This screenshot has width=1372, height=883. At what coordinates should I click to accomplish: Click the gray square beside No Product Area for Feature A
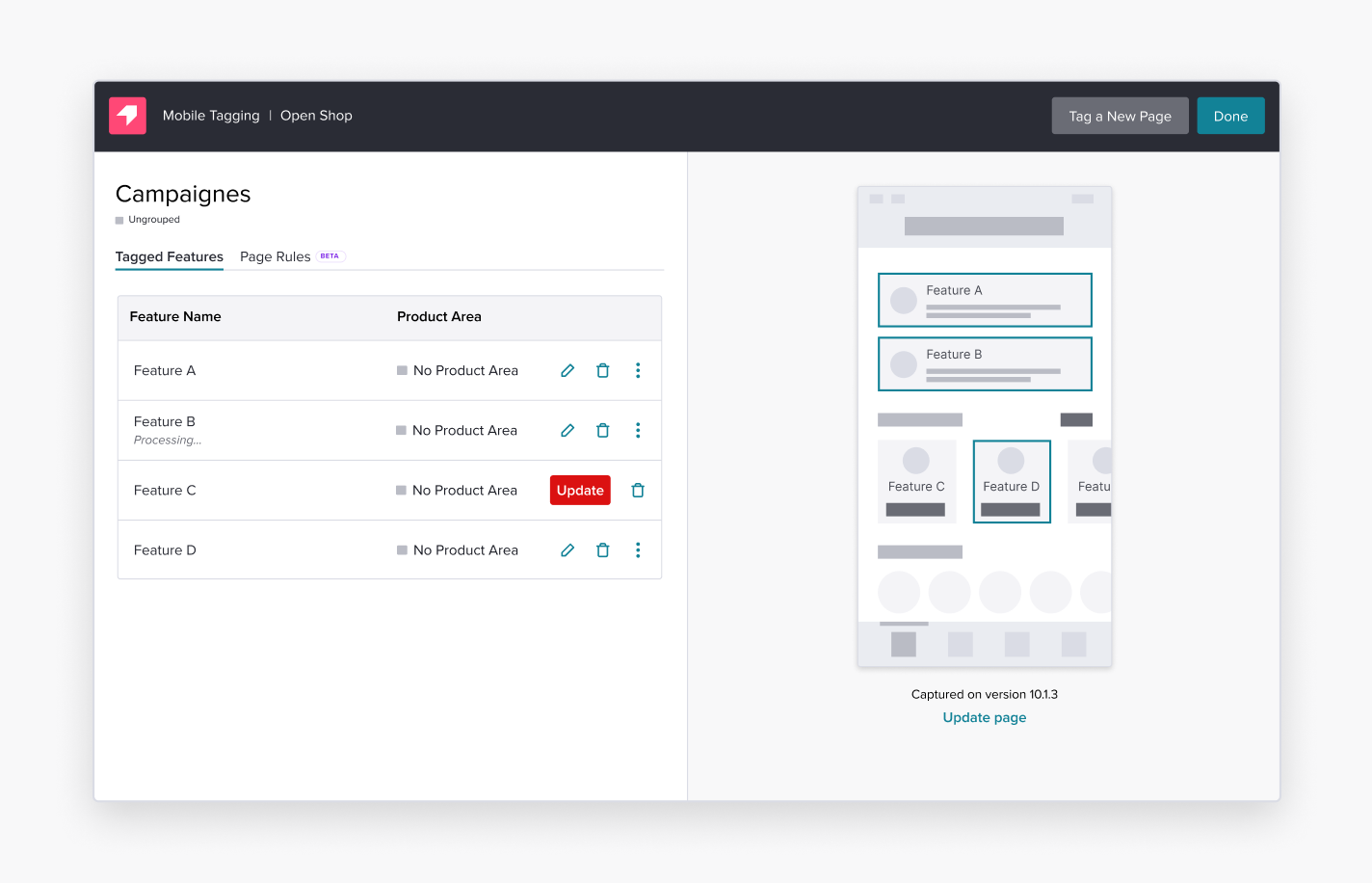pos(400,370)
